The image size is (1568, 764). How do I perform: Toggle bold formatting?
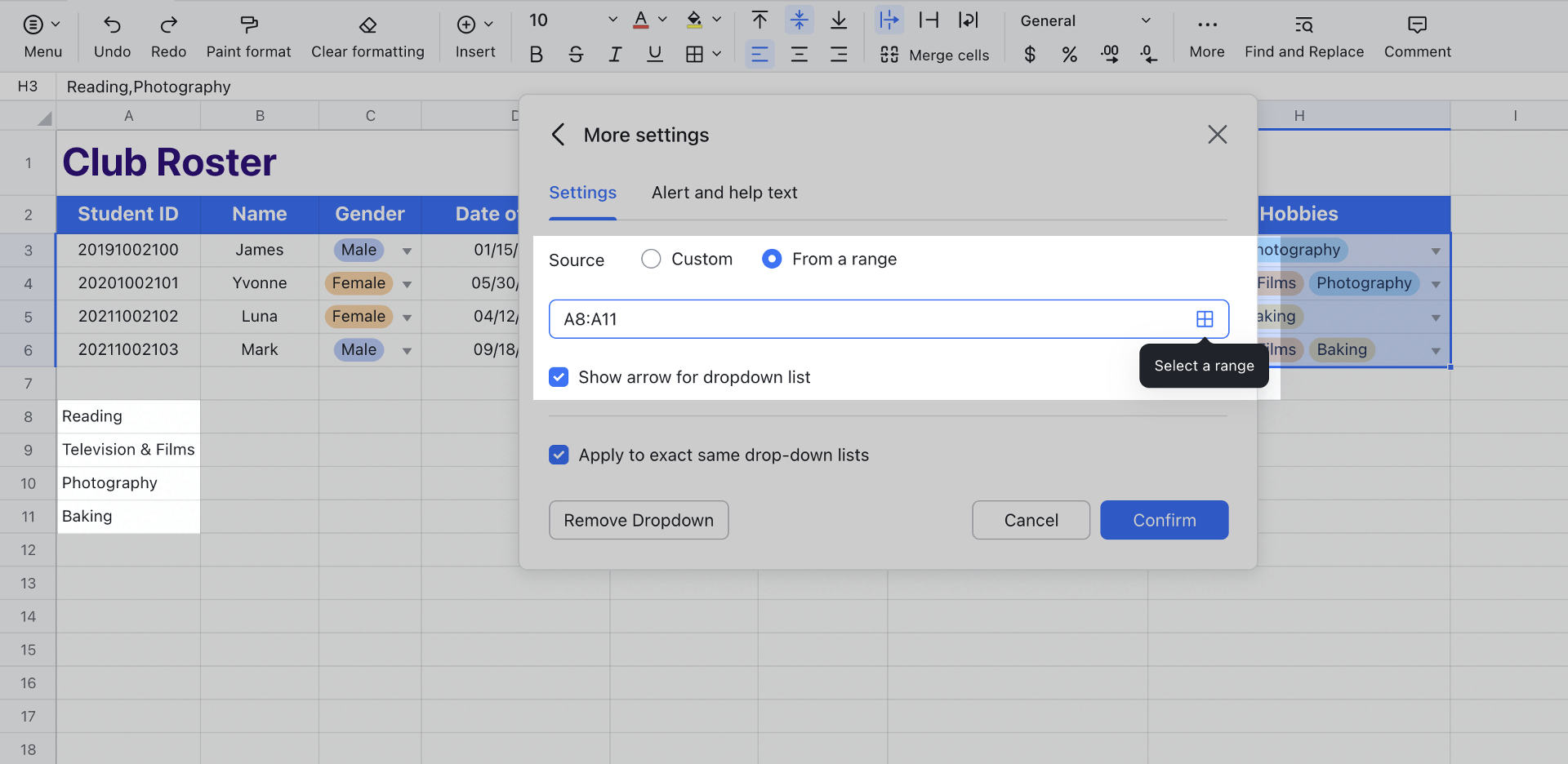pos(536,55)
